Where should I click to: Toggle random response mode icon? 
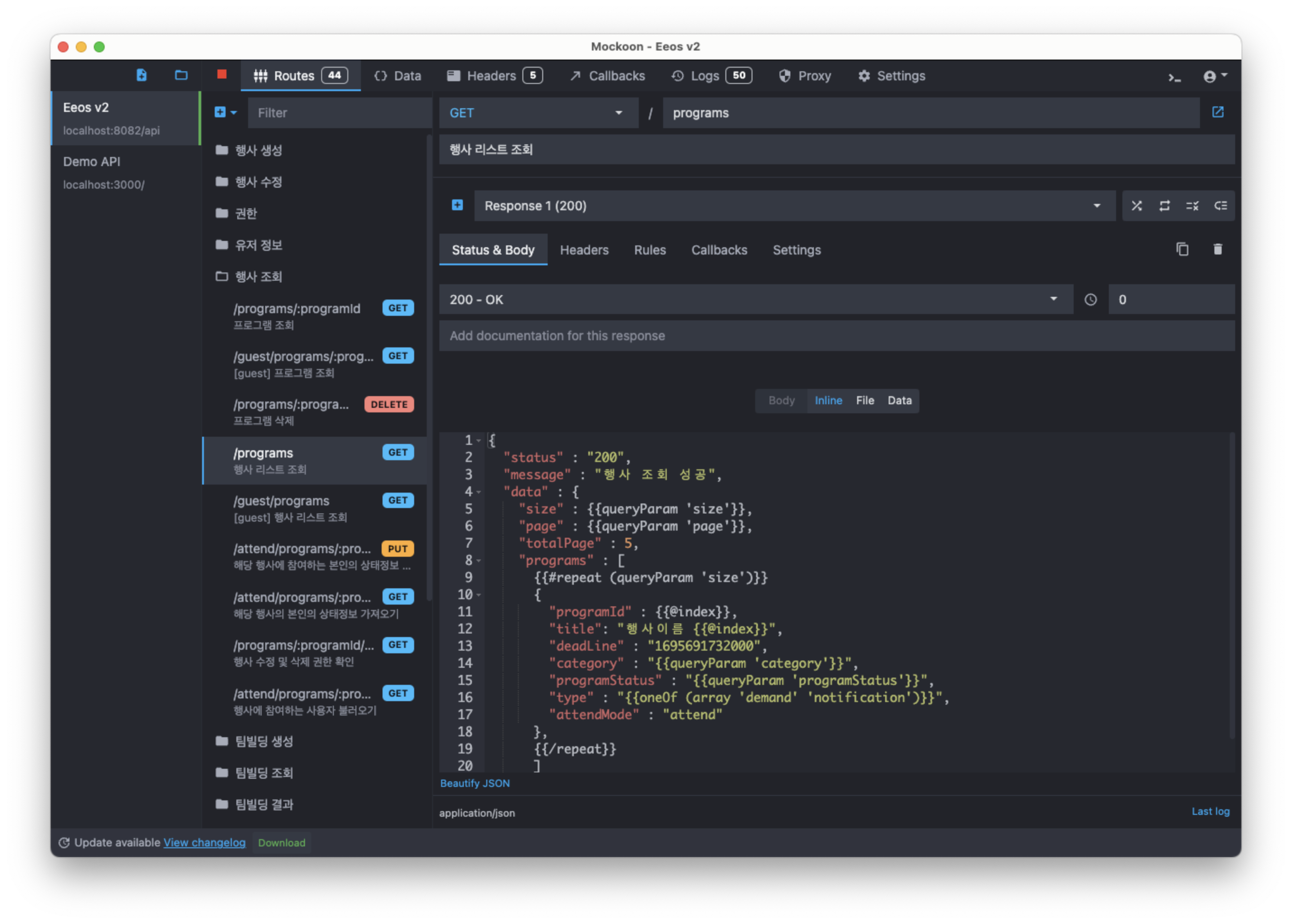[x=1137, y=206]
